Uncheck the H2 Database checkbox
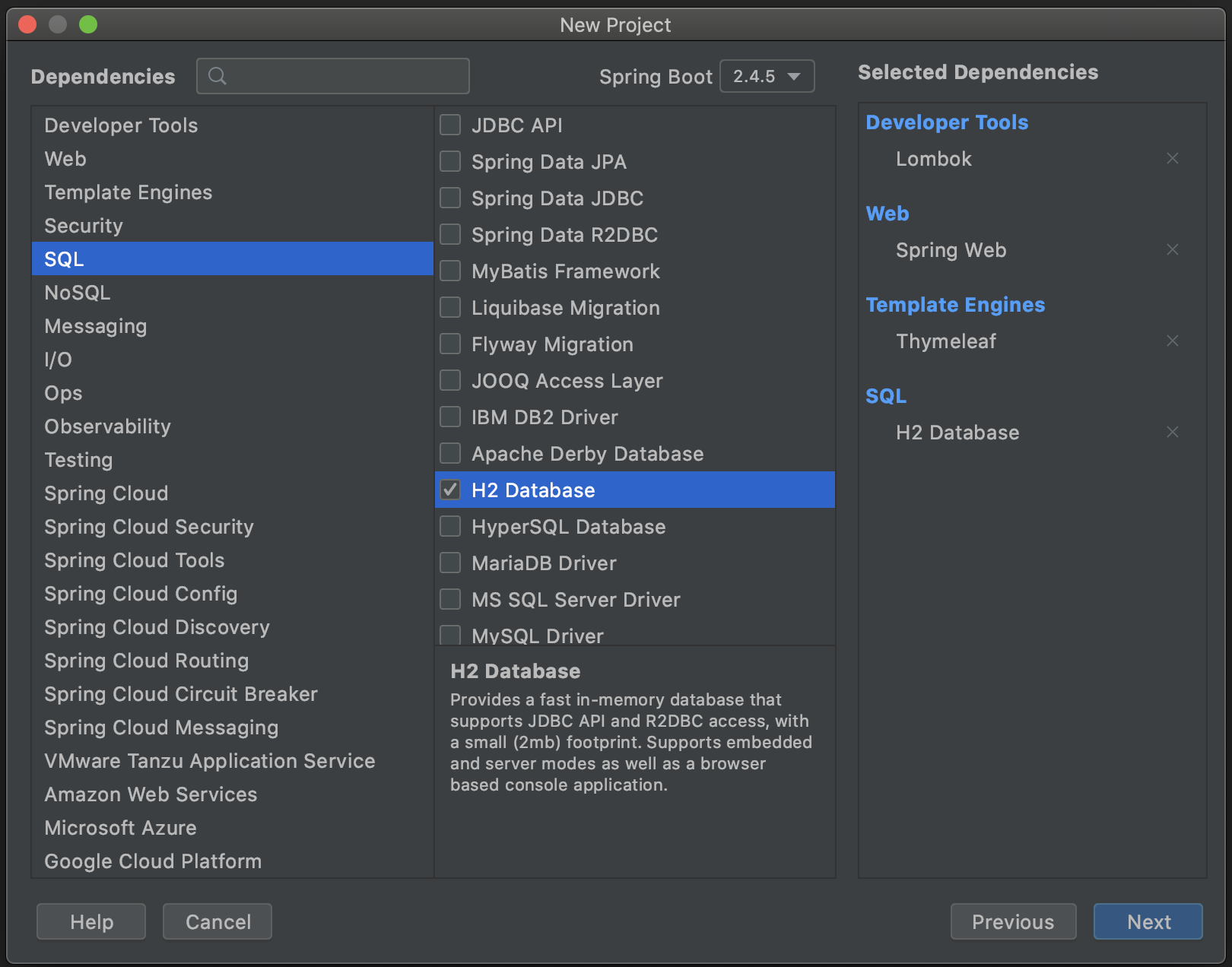The image size is (1232, 967). 450,490
